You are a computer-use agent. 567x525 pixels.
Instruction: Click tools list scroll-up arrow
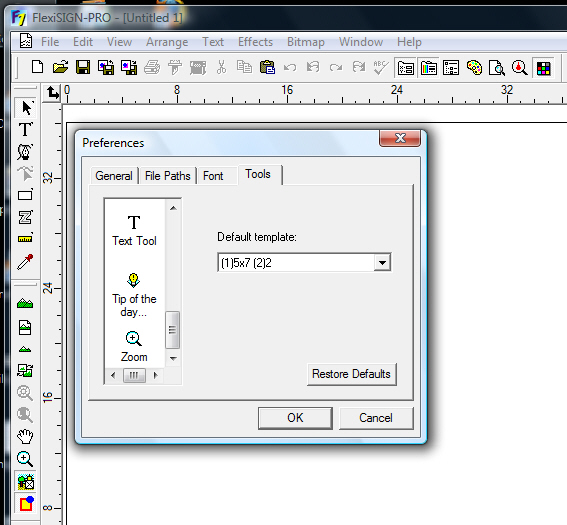point(173,208)
